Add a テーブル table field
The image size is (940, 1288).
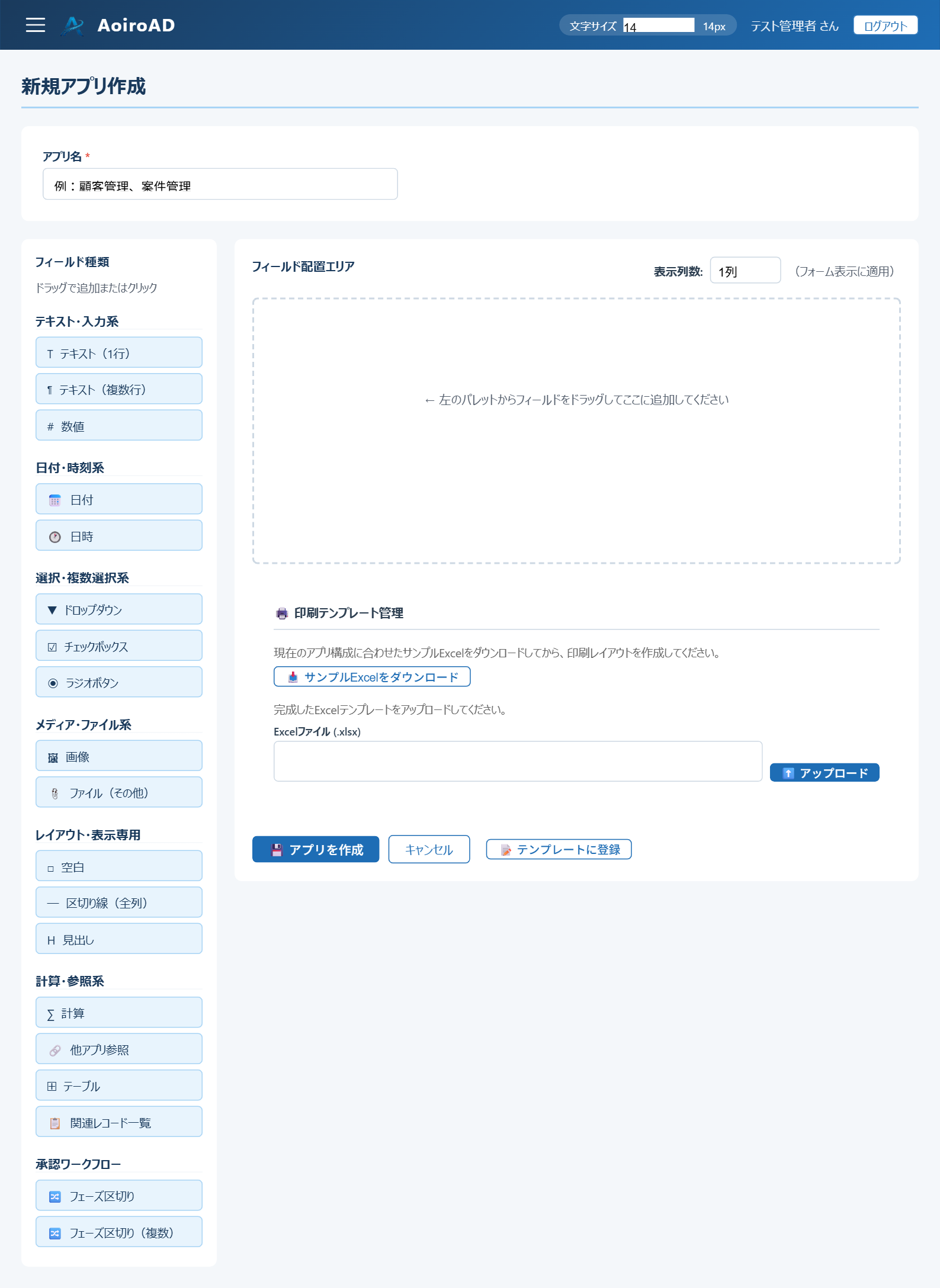tap(119, 1085)
